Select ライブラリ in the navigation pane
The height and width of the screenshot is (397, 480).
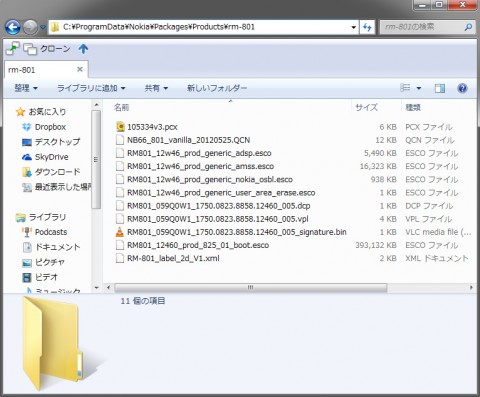(41, 217)
